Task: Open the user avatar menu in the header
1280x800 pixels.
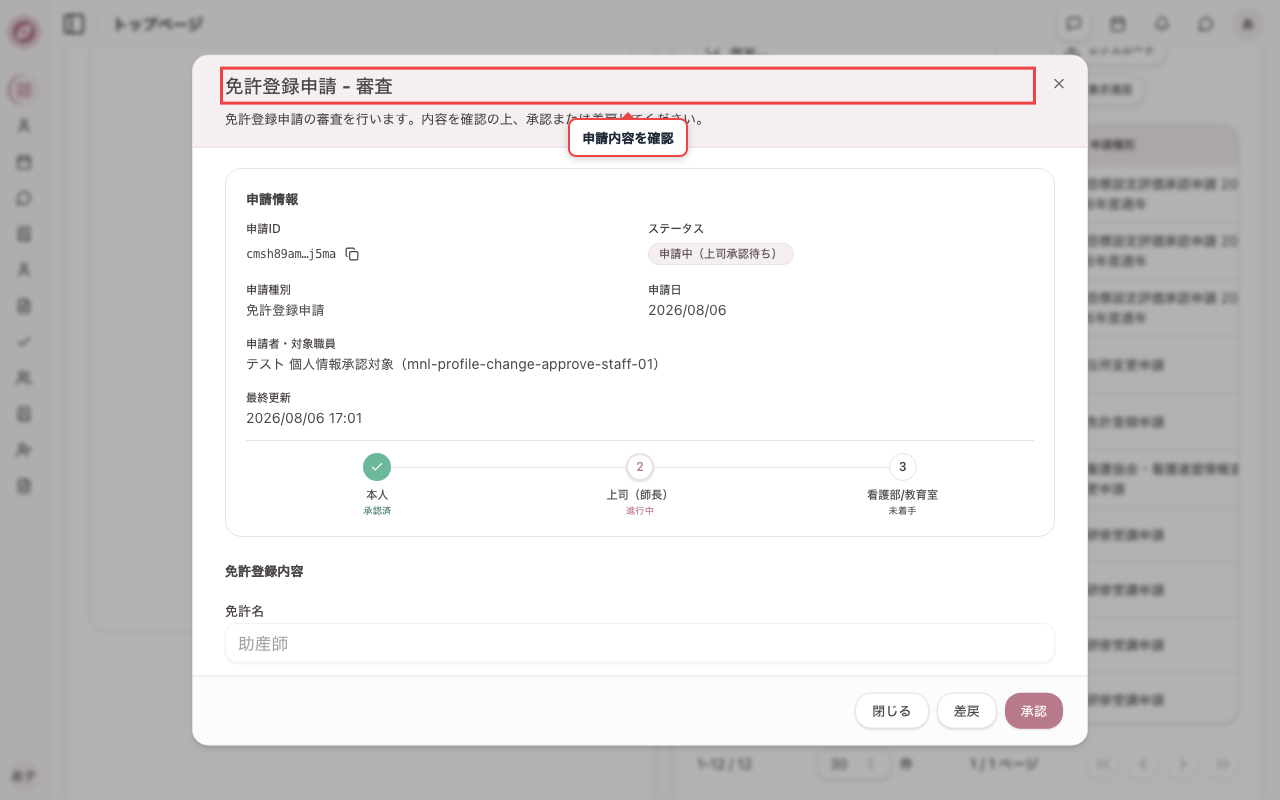Action: pyautogui.click(x=1248, y=24)
